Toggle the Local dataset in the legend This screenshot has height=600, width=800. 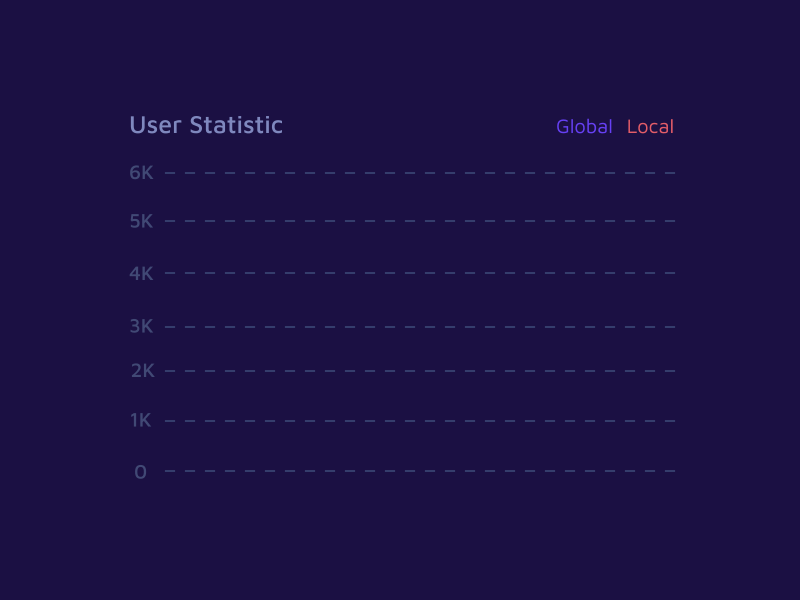pos(650,127)
